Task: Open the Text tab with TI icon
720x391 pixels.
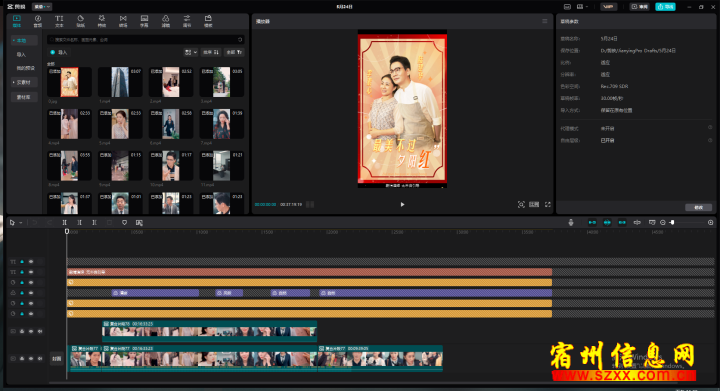Action: pos(59,21)
